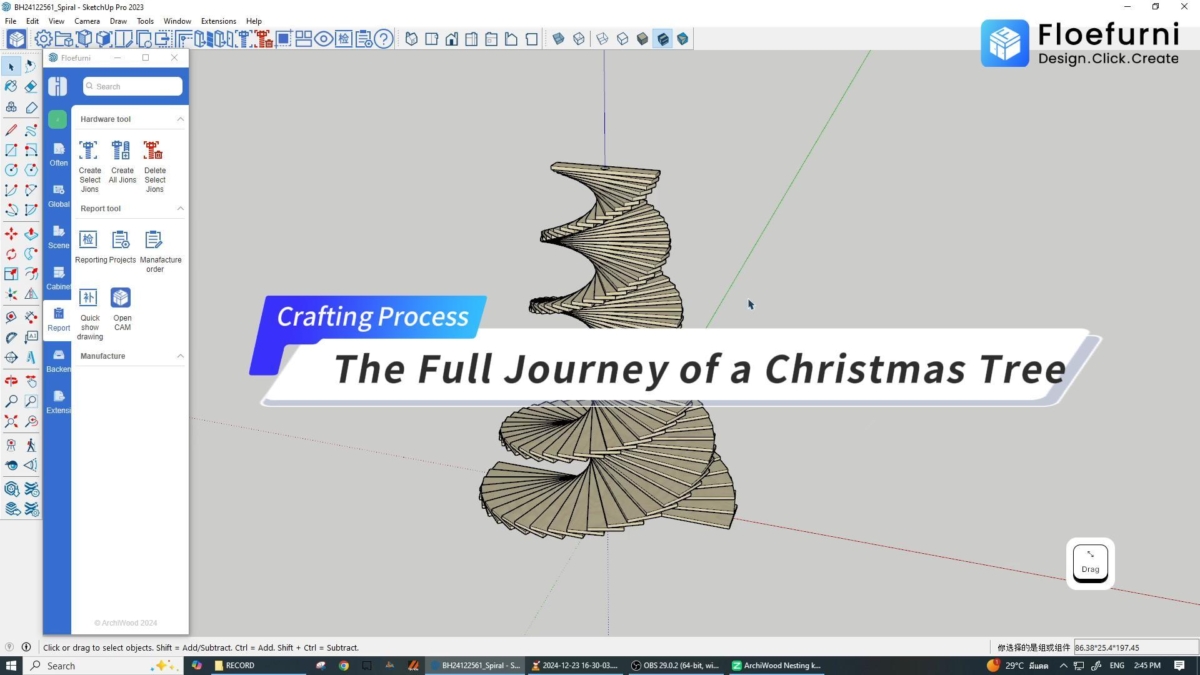The image size is (1200, 675).
Task: Open the Extensions menu
Action: [218, 21]
